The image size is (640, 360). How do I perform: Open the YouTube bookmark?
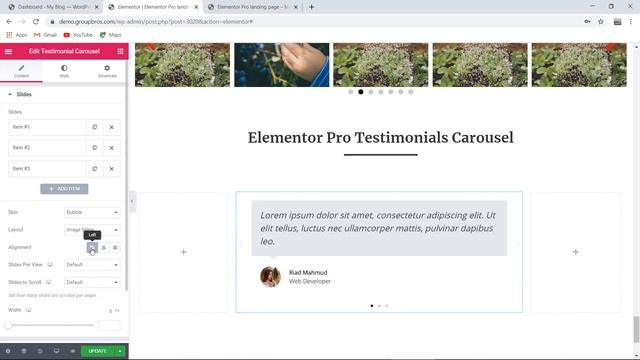[x=78, y=35]
